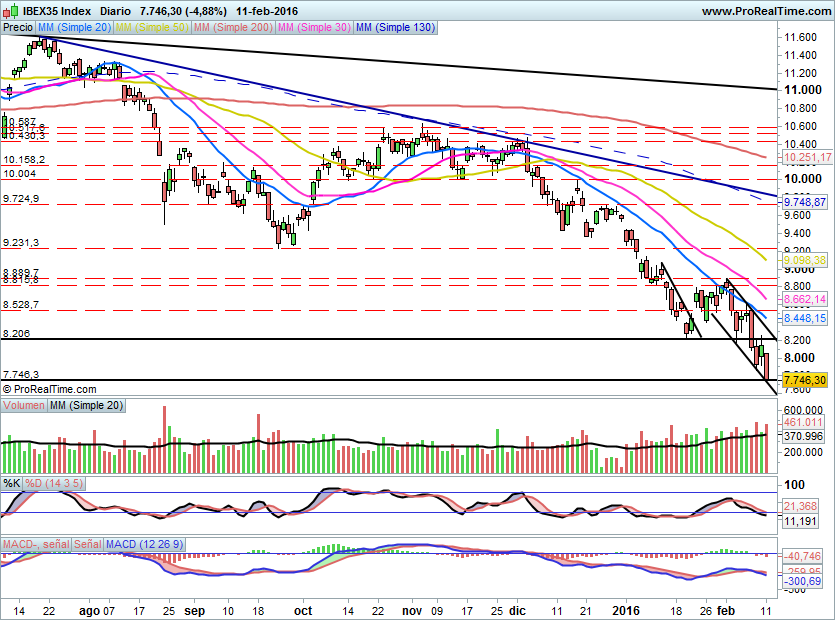
Task: Click the candlestick icon in the title bar
Action: pyautogui.click(x=10, y=10)
